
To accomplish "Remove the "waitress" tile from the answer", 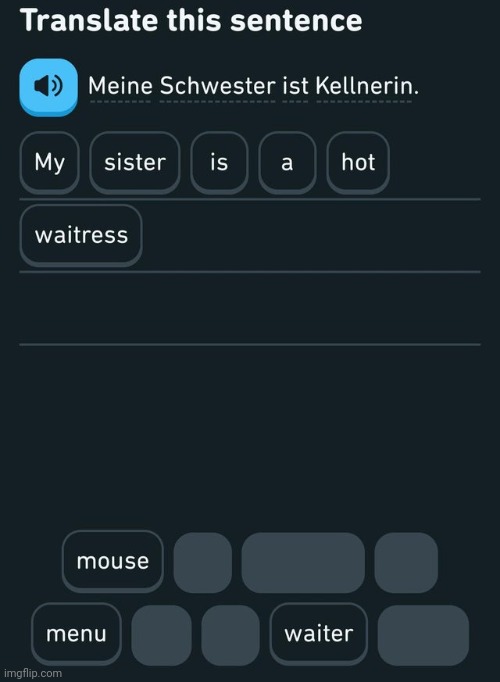I will [81, 235].
